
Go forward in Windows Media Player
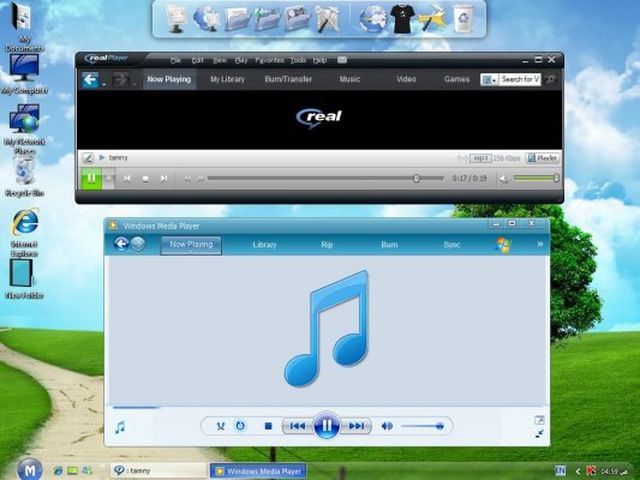(138, 244)
